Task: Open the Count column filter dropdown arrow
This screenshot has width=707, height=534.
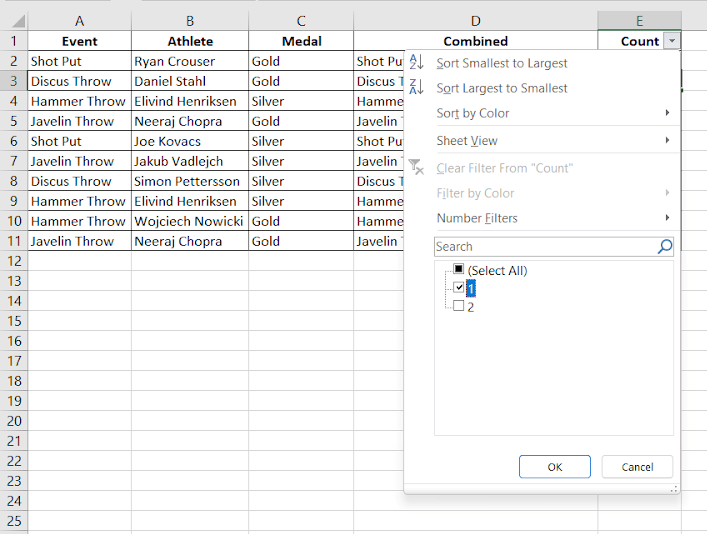Action: [672, 41]
